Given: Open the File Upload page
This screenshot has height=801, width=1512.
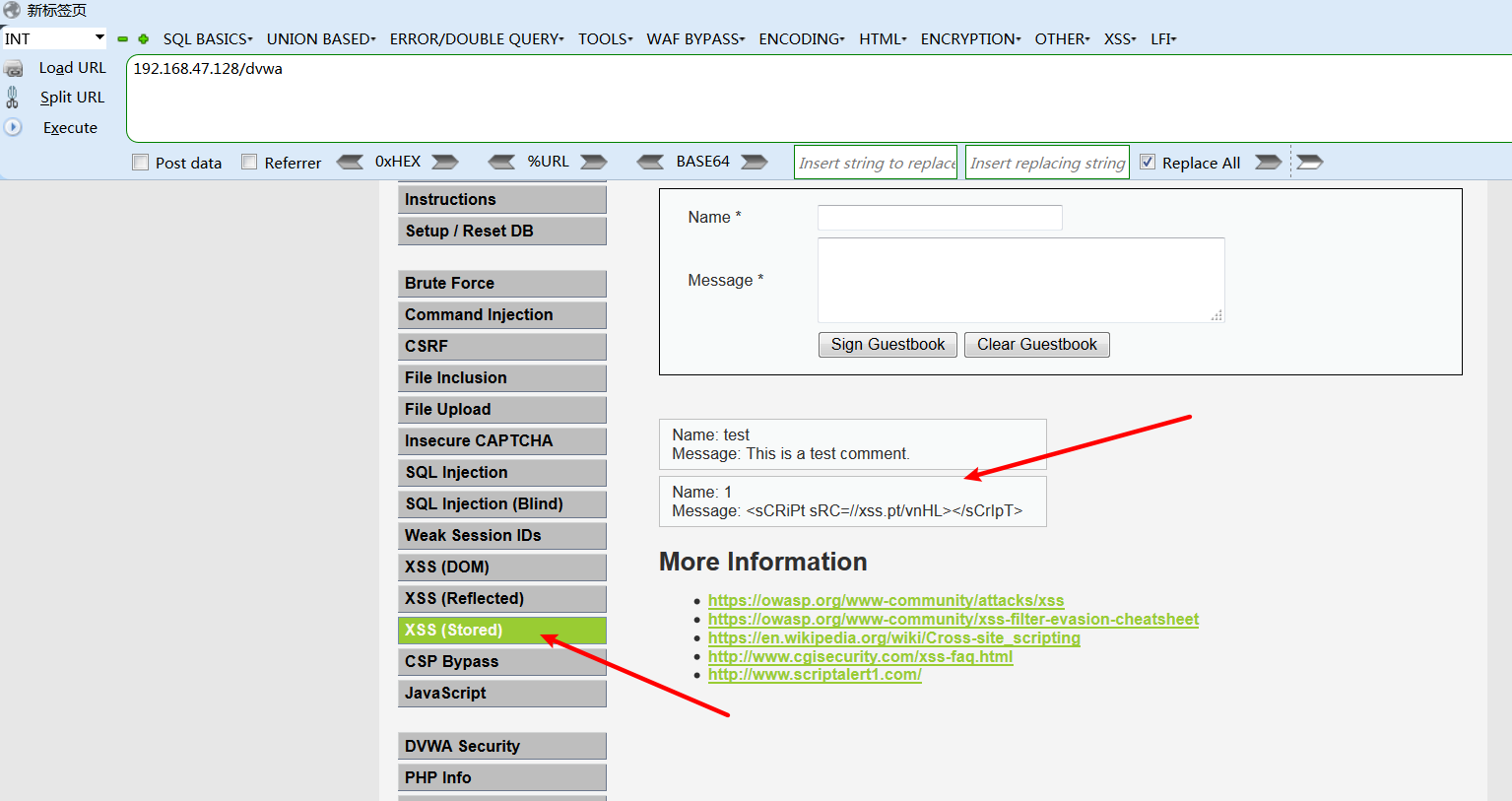Looking at the screenshot, I should point(502,409).
